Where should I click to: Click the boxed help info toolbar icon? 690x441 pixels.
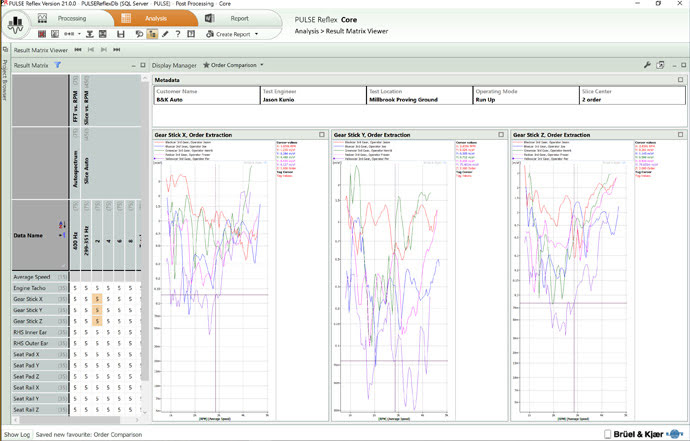point(191,34)
